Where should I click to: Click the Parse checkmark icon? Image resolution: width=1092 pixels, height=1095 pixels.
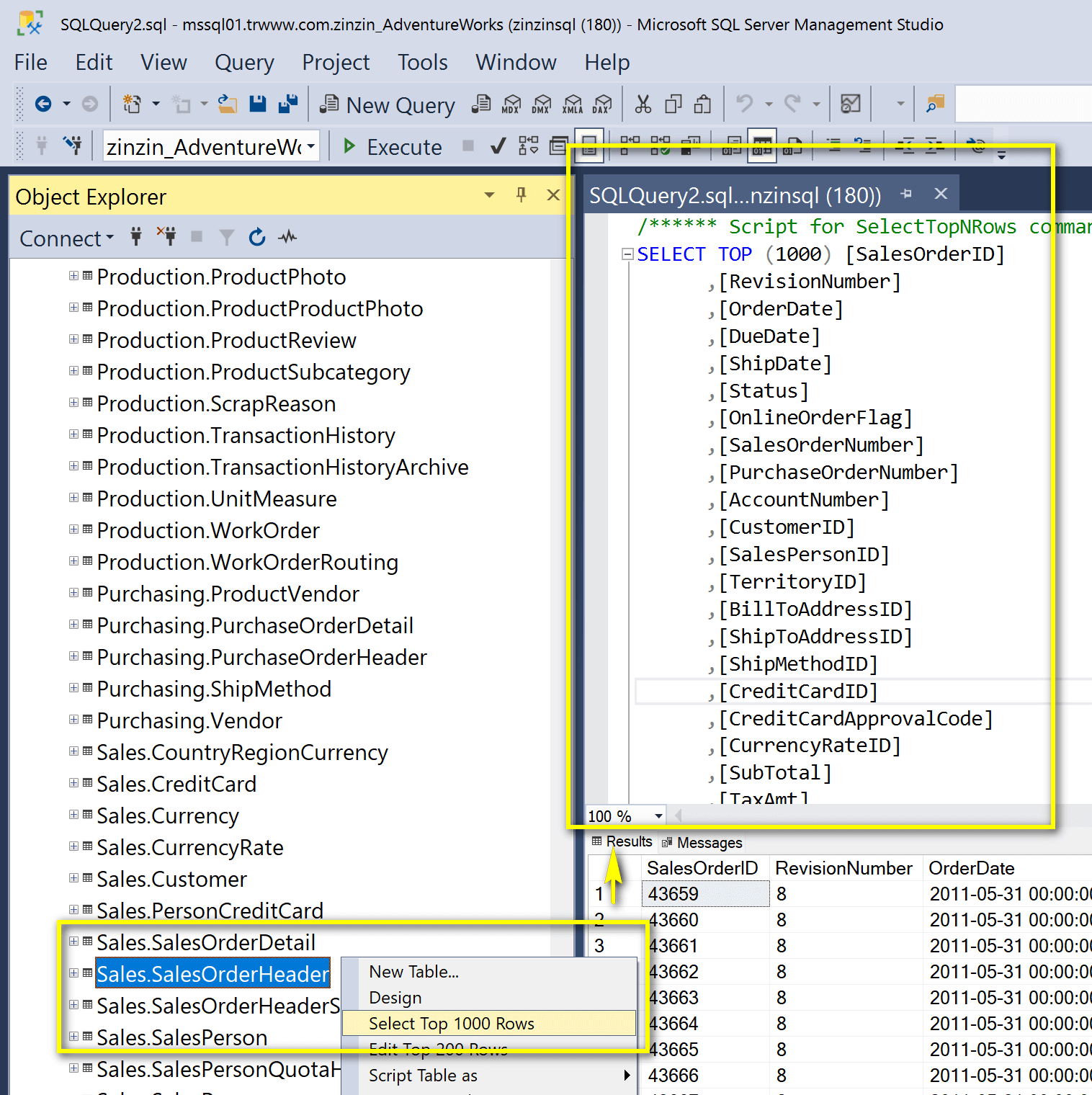point(497,146)
